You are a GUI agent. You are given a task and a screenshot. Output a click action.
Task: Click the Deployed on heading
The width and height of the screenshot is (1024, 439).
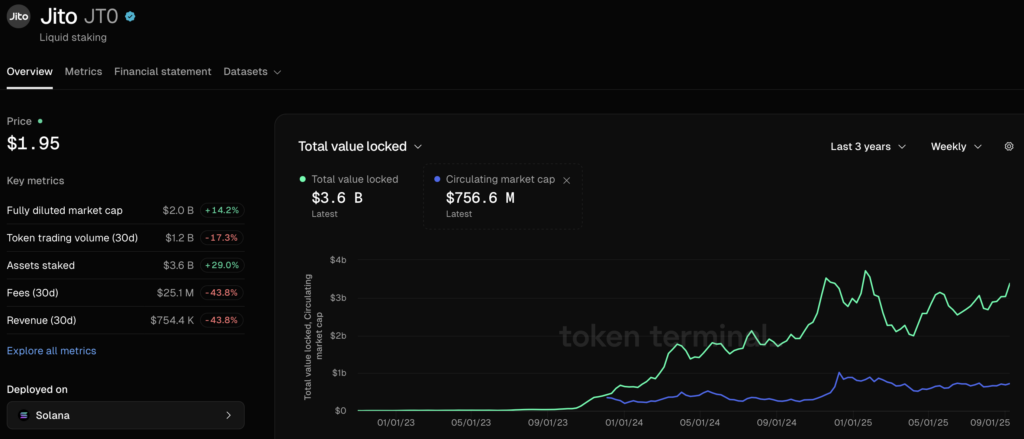(37, 389)
